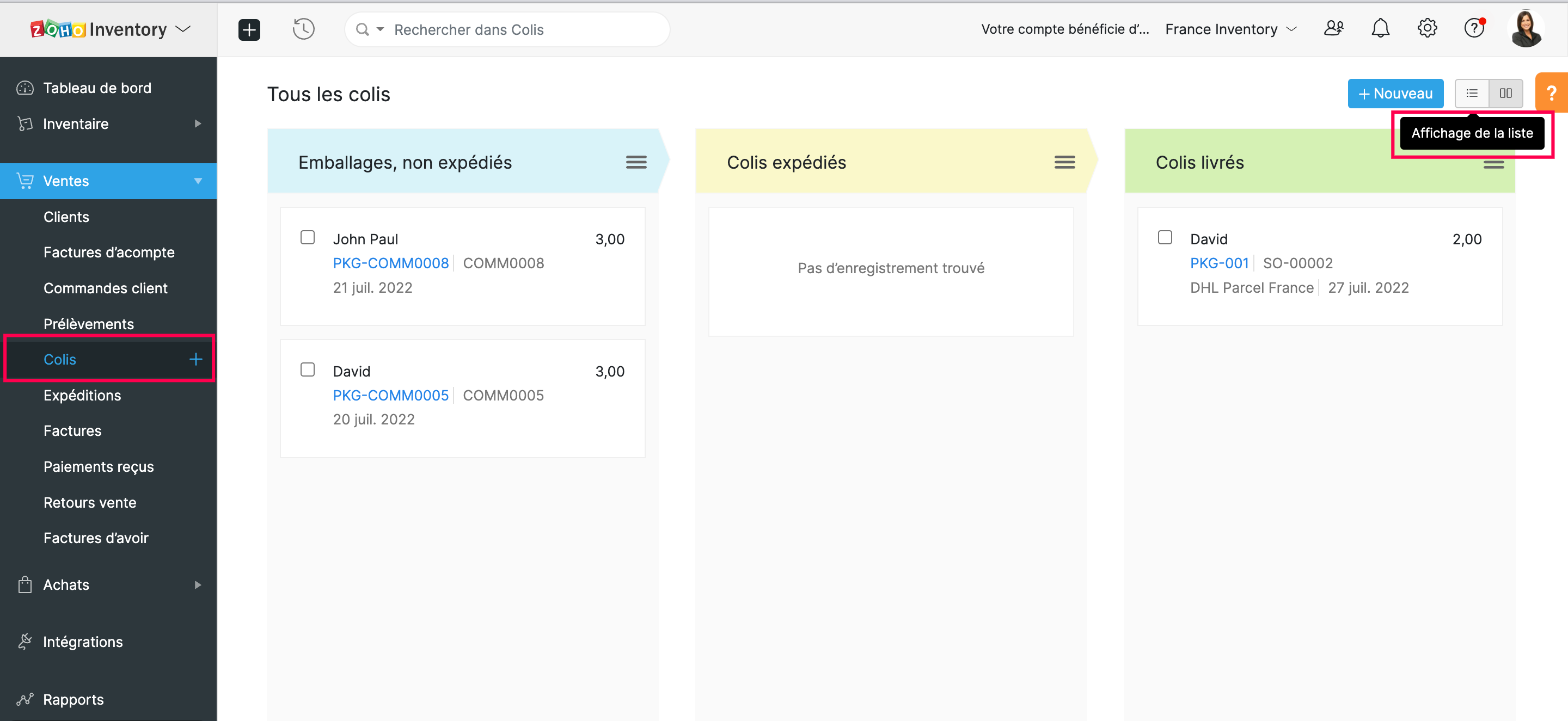Screen dimensions: 1568x721
Task: Click quantity 2,00 on PKG-001 card
Action: pyautogui.click(x=1467, y=239)
